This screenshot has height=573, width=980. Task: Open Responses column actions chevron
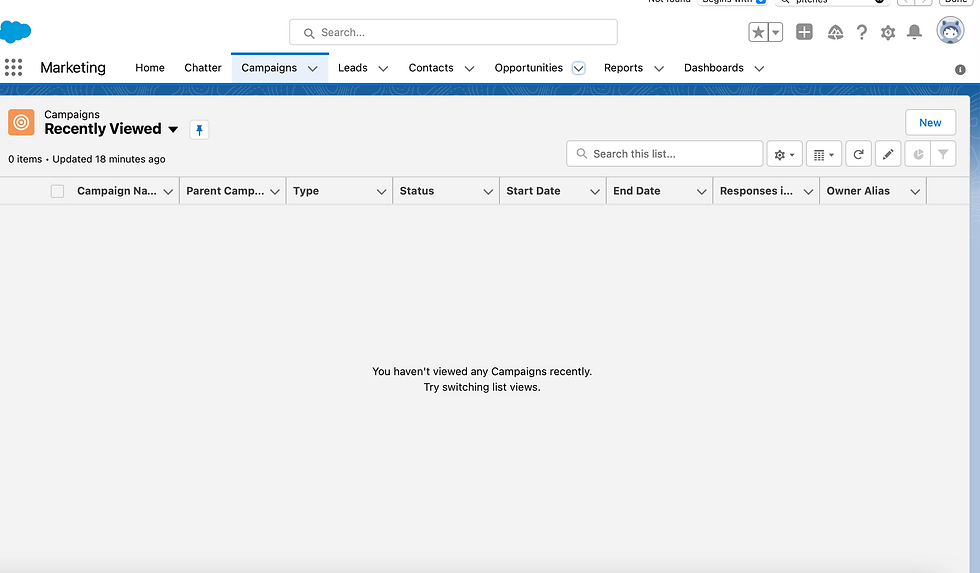pyautogui.click(x=808, y=192)
